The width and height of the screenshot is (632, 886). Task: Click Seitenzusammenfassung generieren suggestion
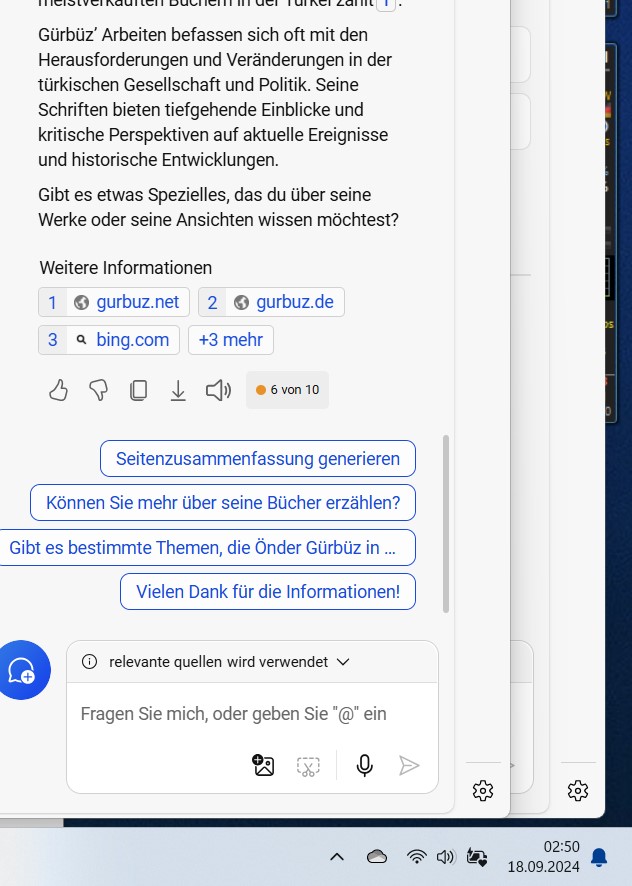pyautogui.click(x=258, y=459)
